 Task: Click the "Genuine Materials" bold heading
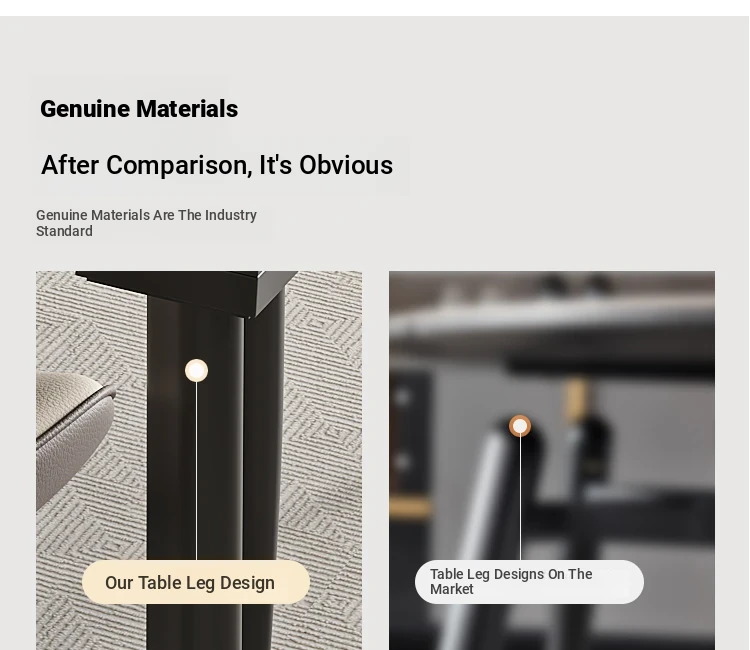(x=139, y=109)
